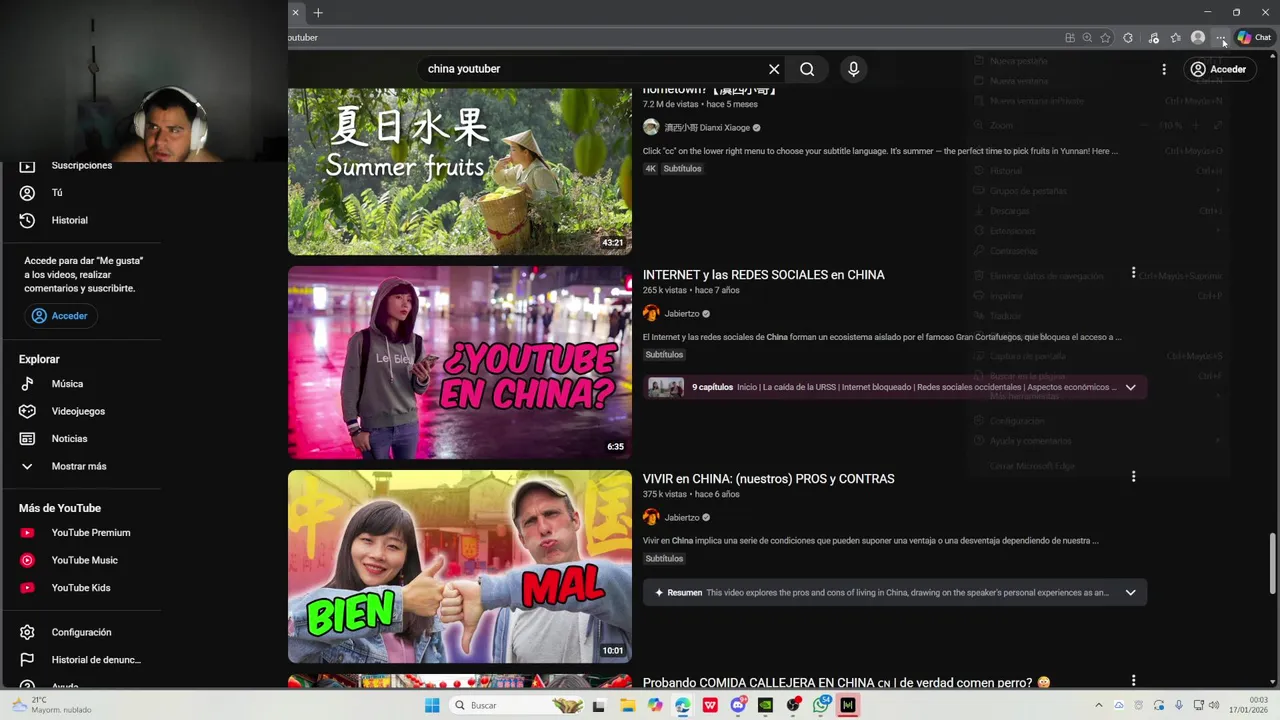Show hidden system tray icons chevron
1280x720 pixels.
(1099, 705)
